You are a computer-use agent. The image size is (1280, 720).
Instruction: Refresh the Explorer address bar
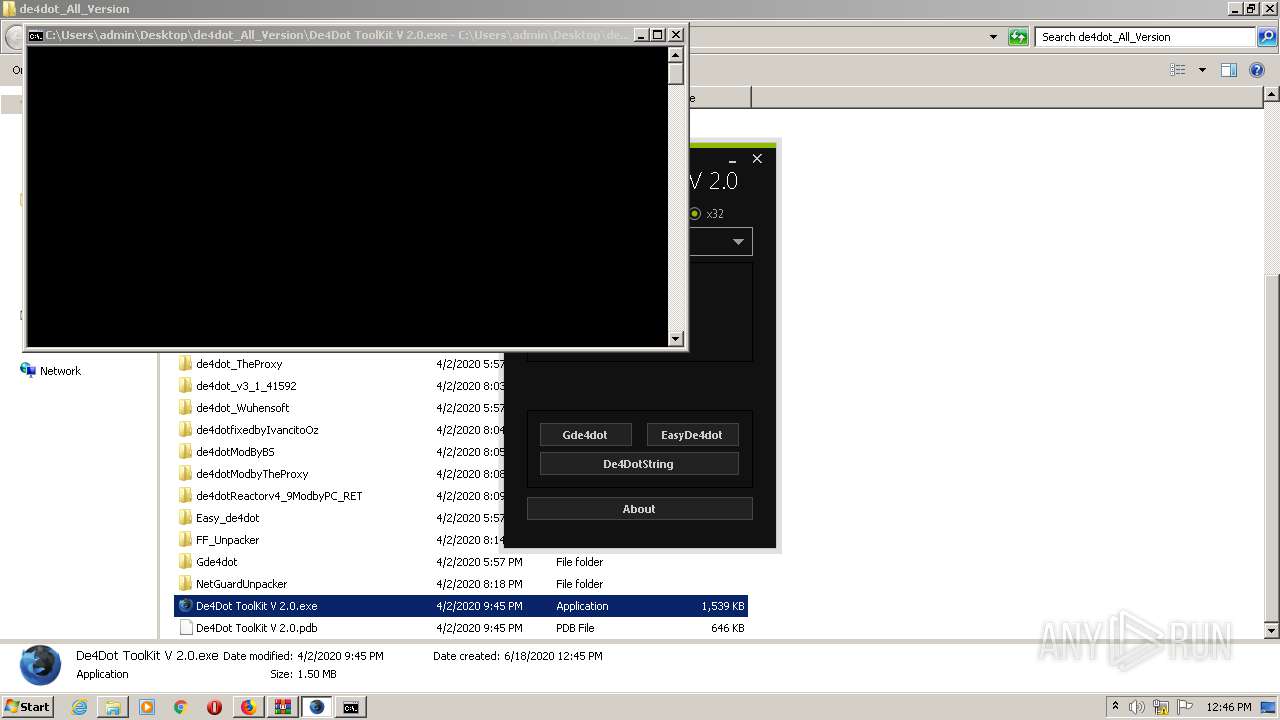click(1018, 37)
